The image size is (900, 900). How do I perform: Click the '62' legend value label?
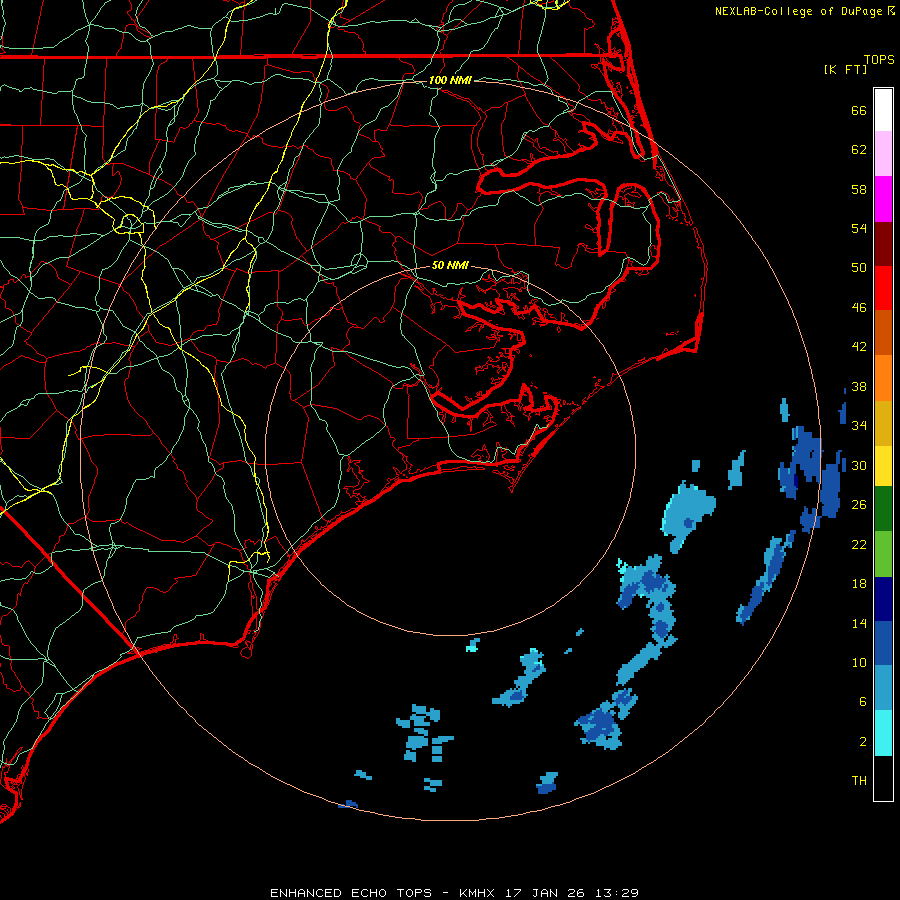tap(859, 150)
